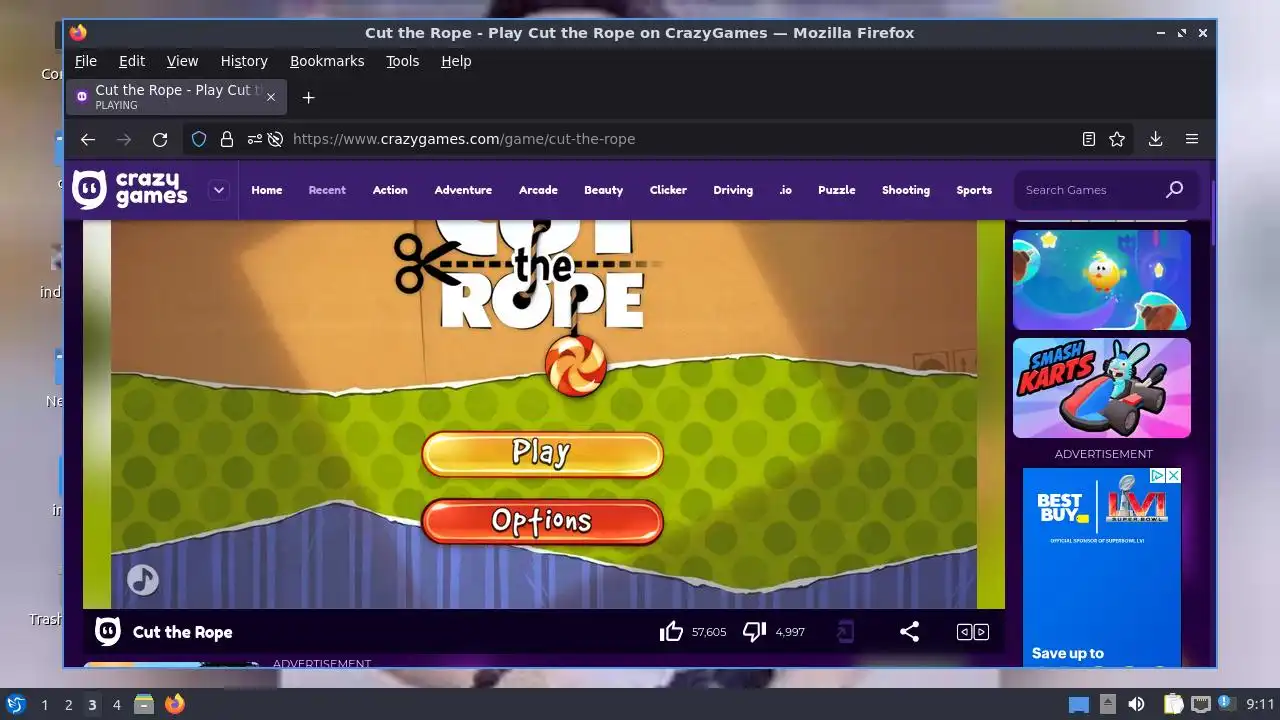Go to the Home category
This screenshot has height=720, width=1280.
267,190
